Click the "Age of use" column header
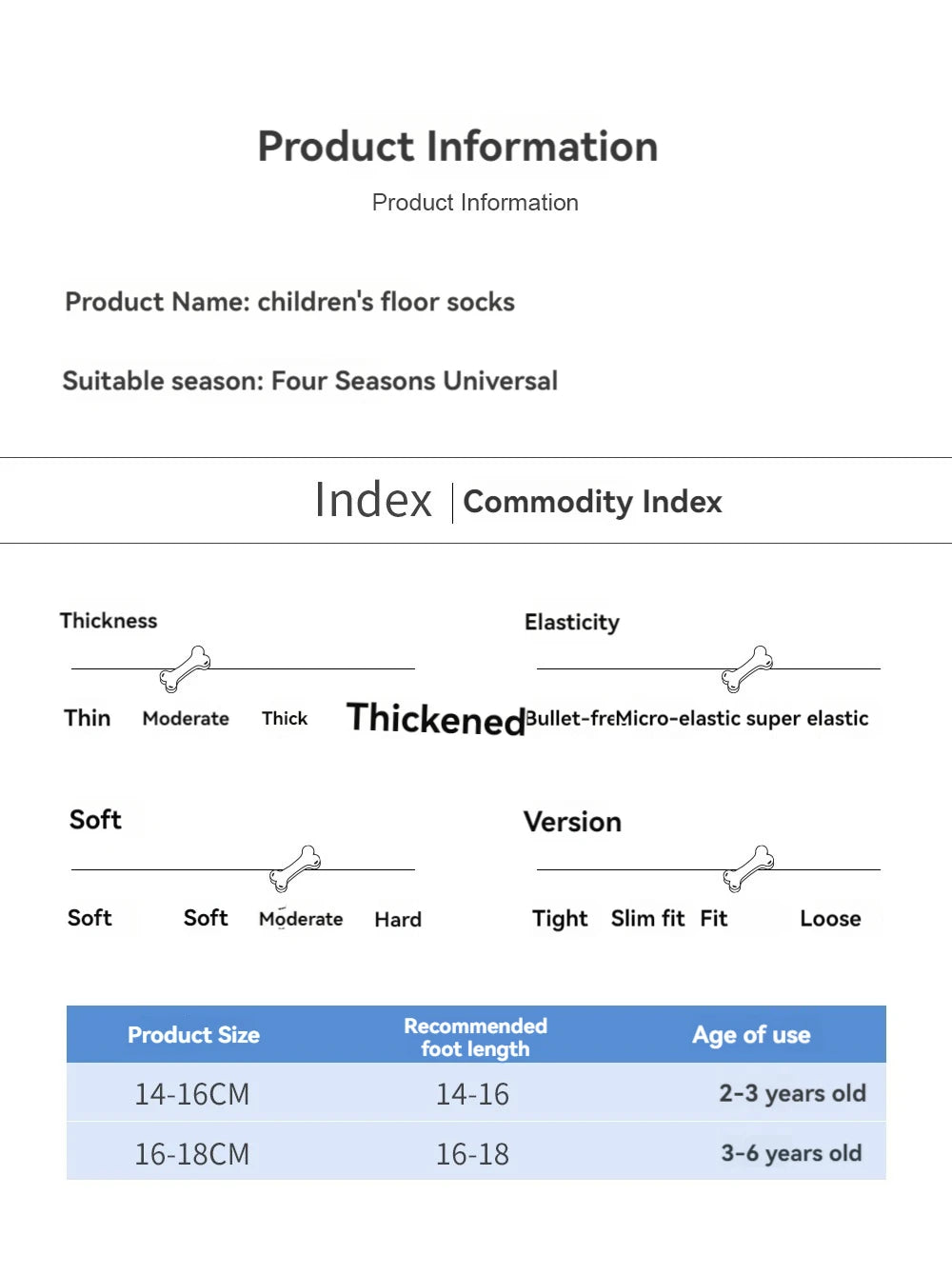Screen dimensions: 952x1275 click(751, 1035)
